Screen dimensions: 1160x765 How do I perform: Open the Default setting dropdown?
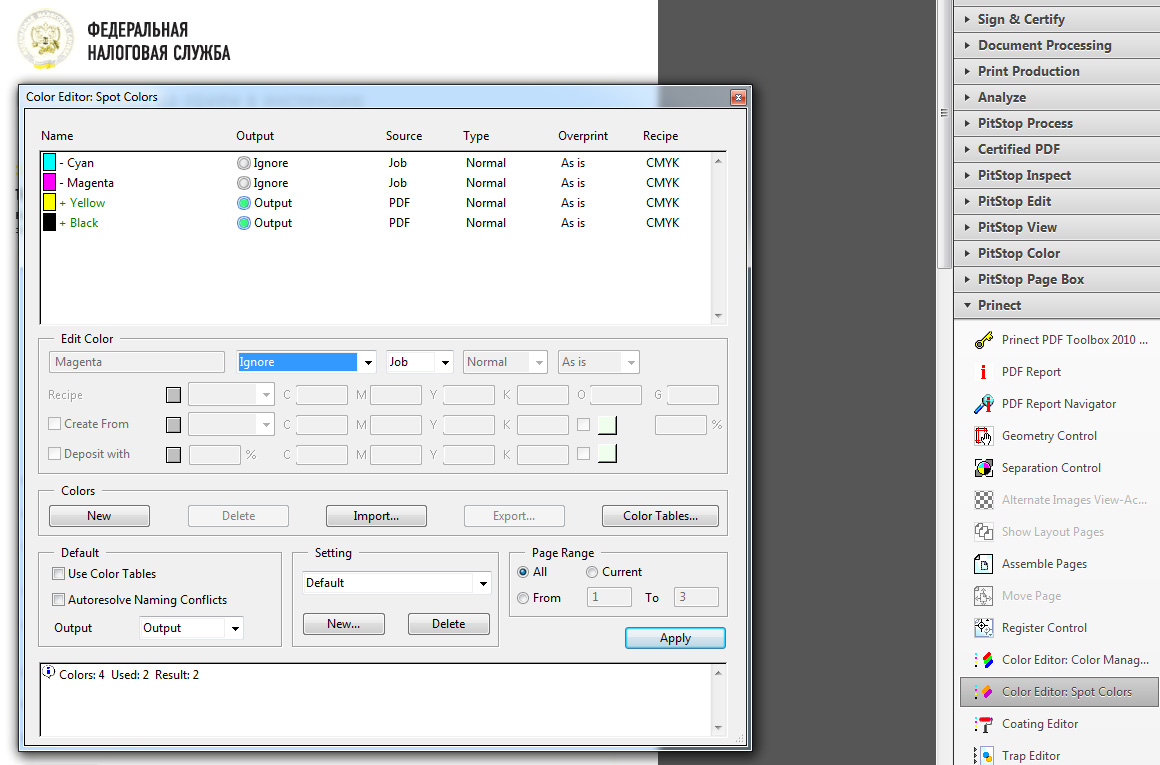point(397,583)
